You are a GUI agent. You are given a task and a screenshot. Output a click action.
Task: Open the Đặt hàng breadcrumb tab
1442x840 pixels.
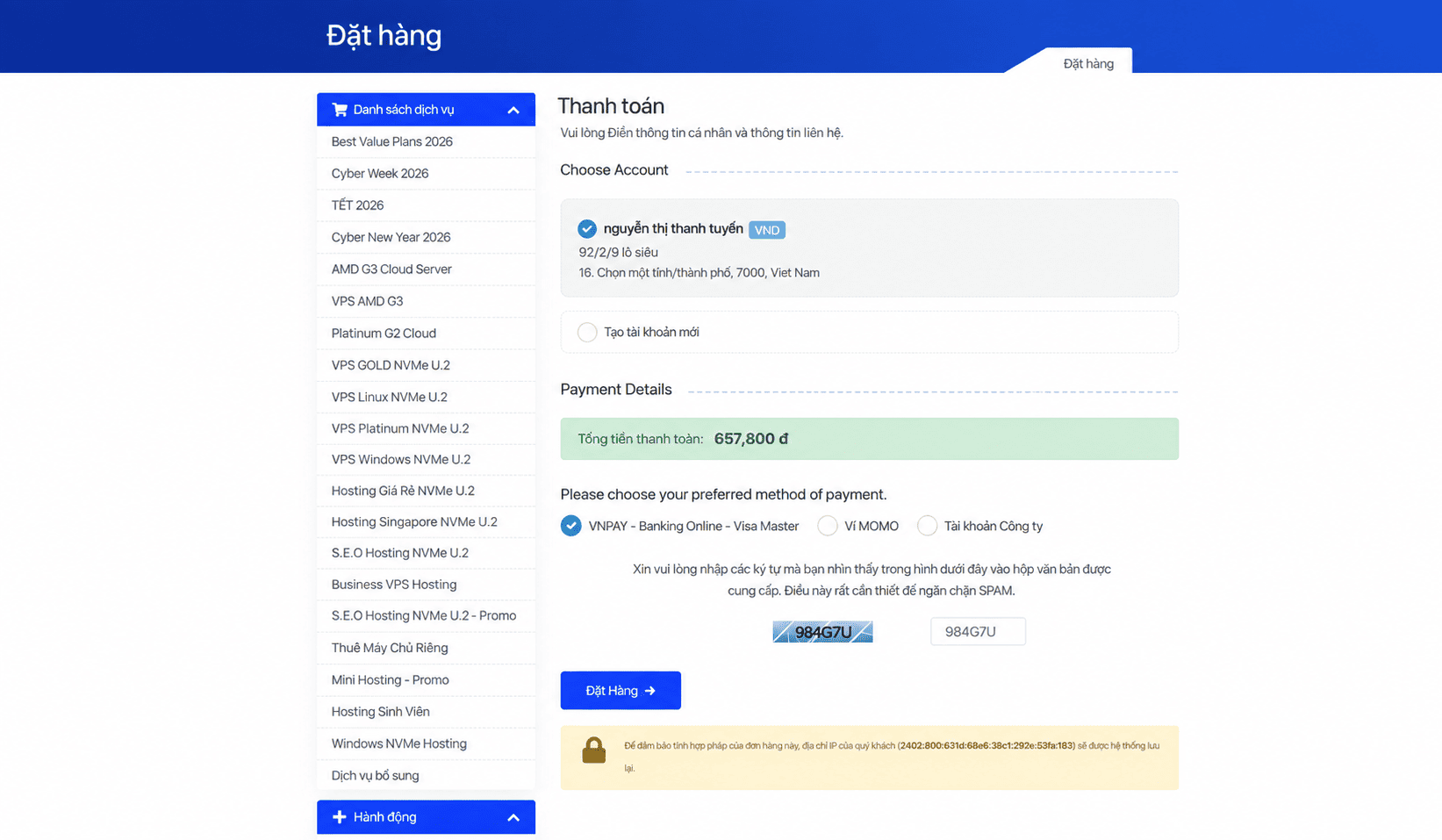coord(1088,63)
